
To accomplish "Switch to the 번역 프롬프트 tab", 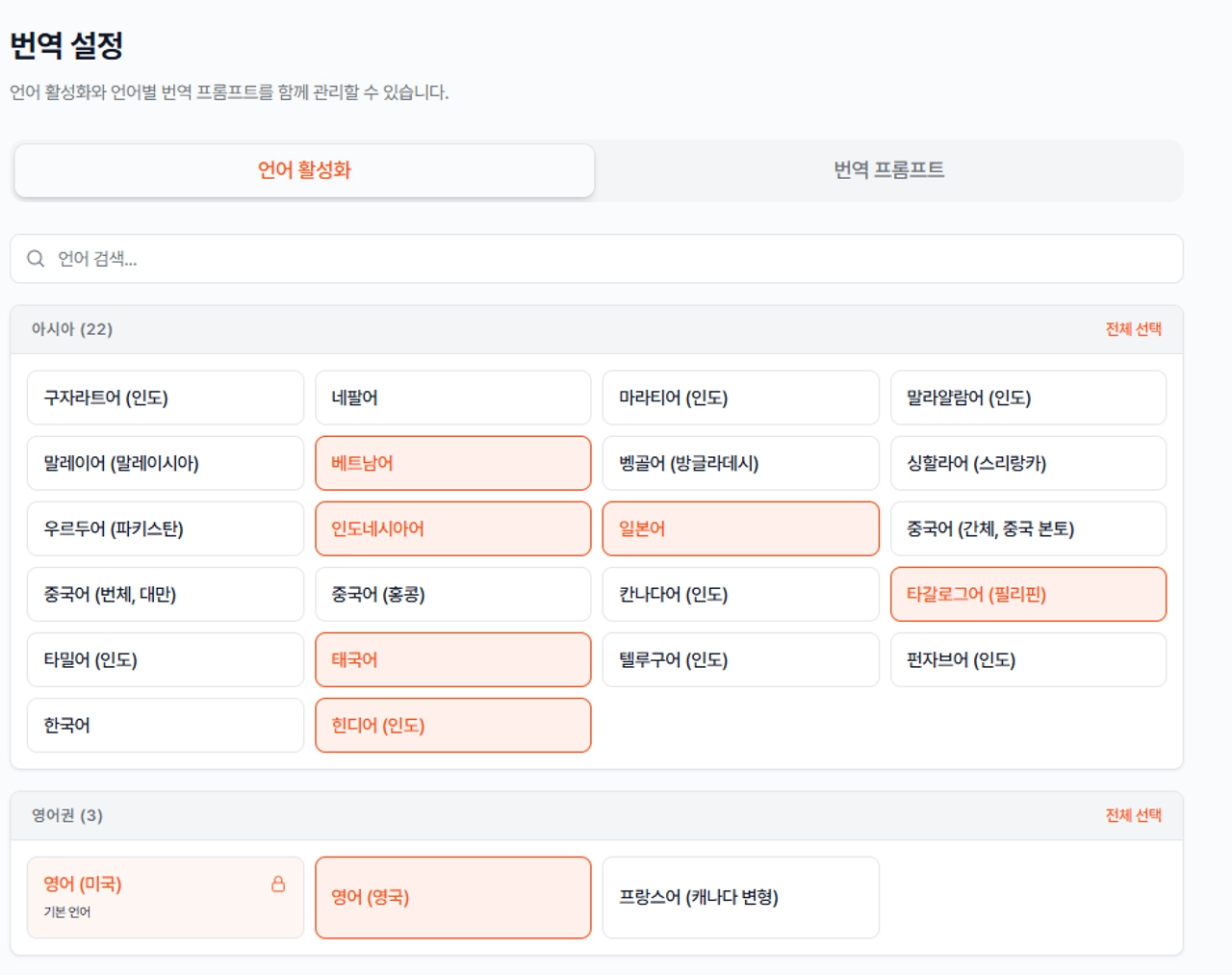I will pos(888,170).
